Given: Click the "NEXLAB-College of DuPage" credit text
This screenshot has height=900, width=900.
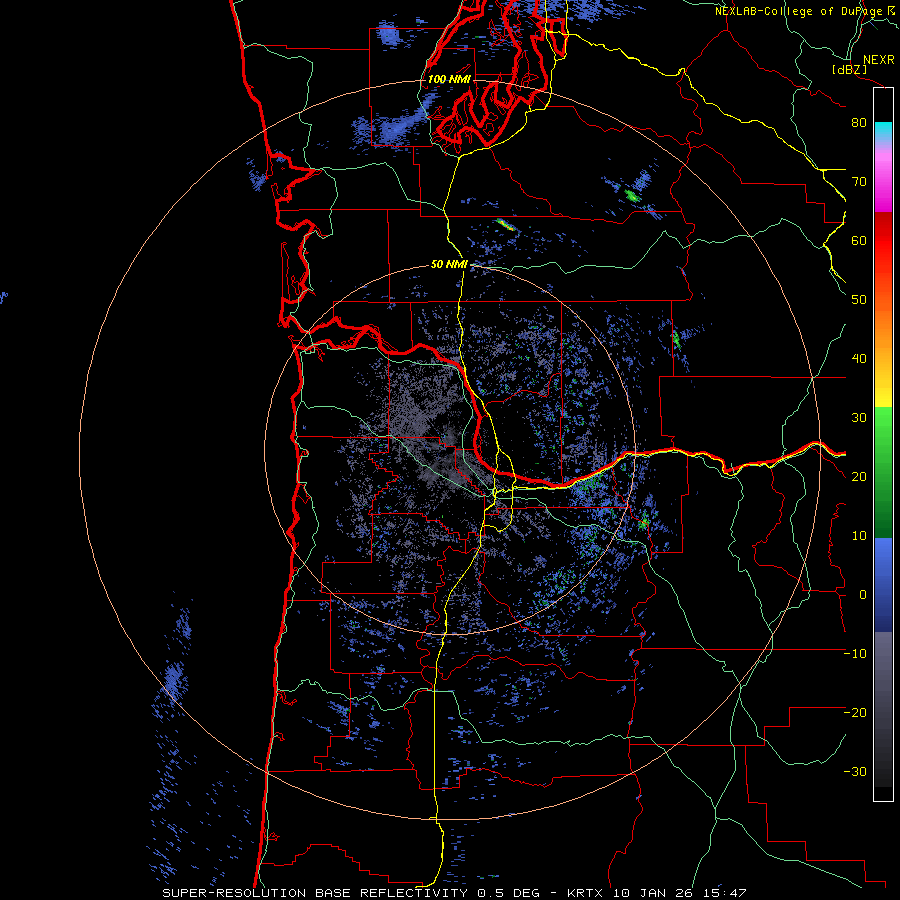Looking at the screenshot, I should pyautogui.click(x=800, y=11).
